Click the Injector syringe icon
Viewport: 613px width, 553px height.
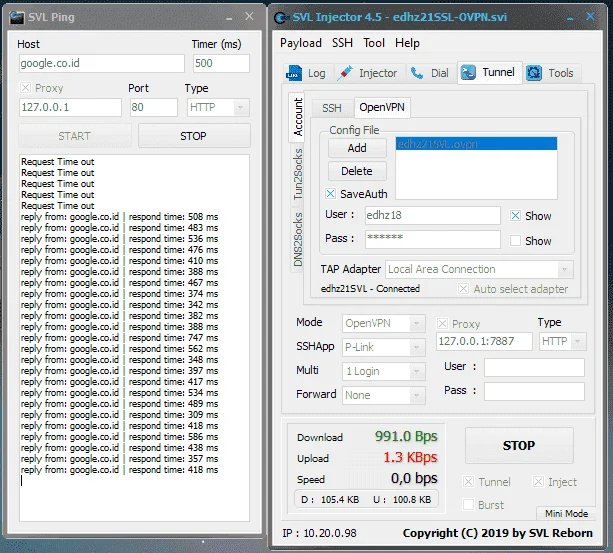click(345, 73)
